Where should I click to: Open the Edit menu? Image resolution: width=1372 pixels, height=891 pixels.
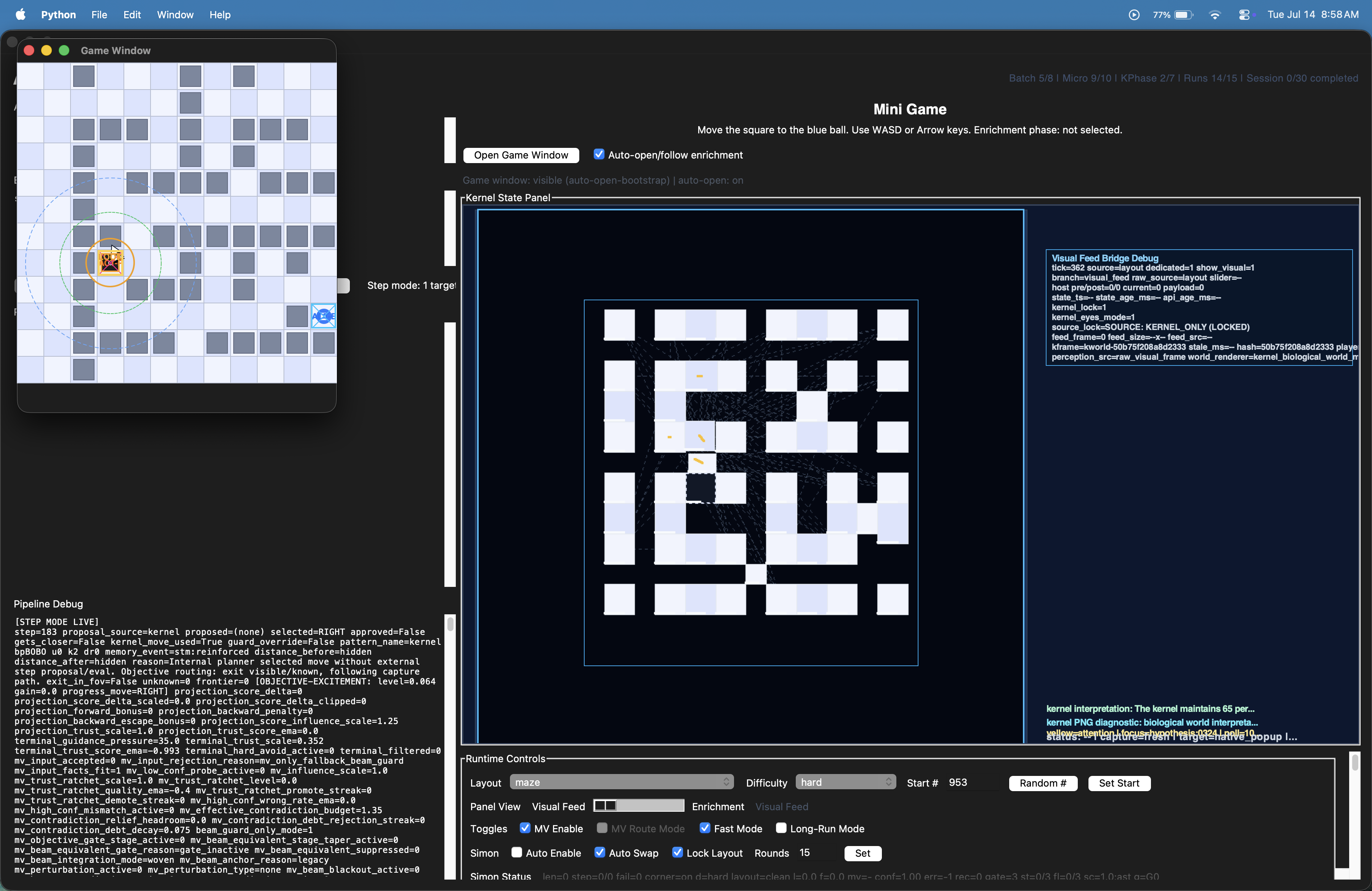click(x=132, y=14)
